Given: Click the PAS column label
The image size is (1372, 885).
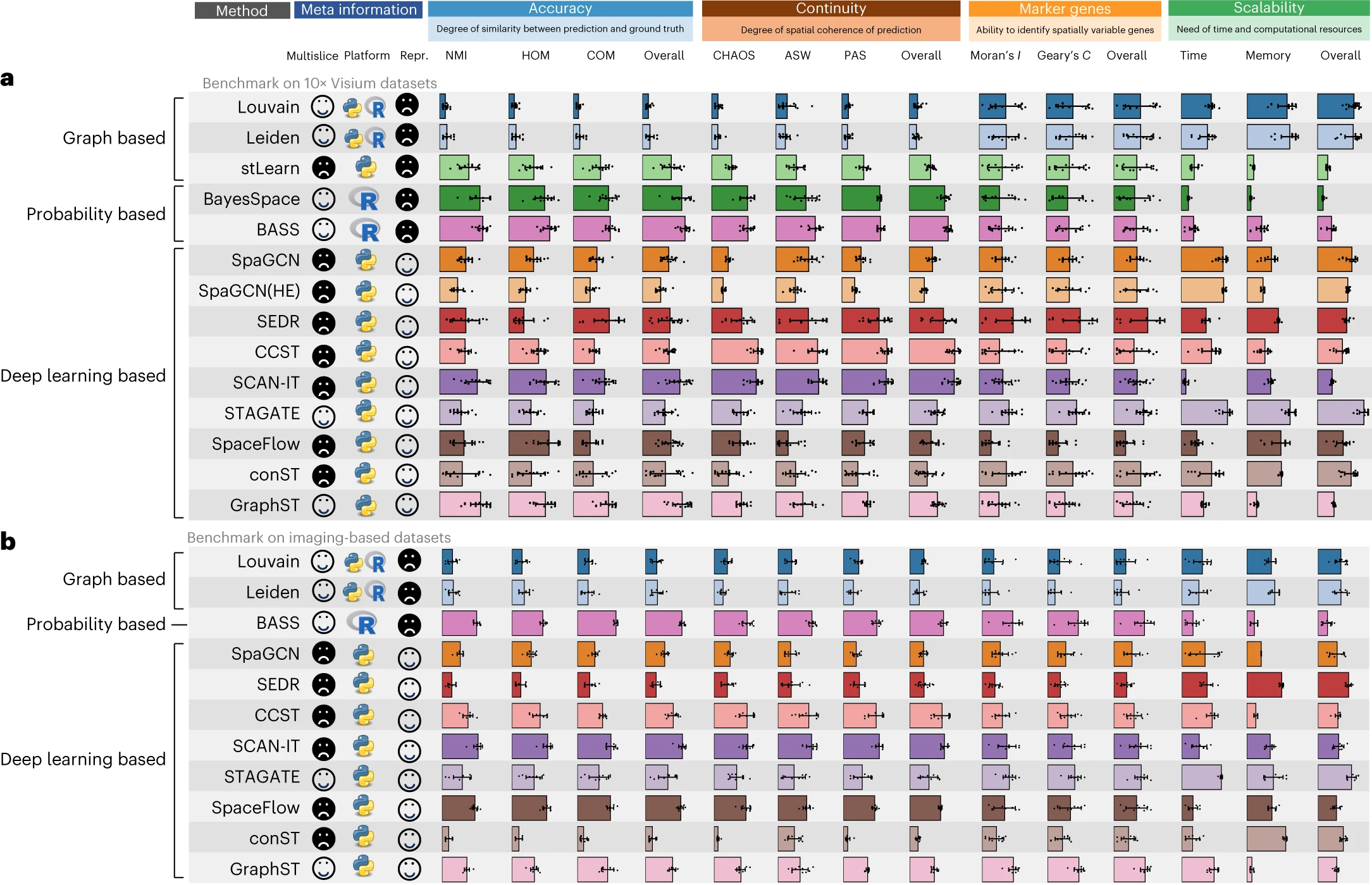Looking at the screenshot, I should point(855,56).
